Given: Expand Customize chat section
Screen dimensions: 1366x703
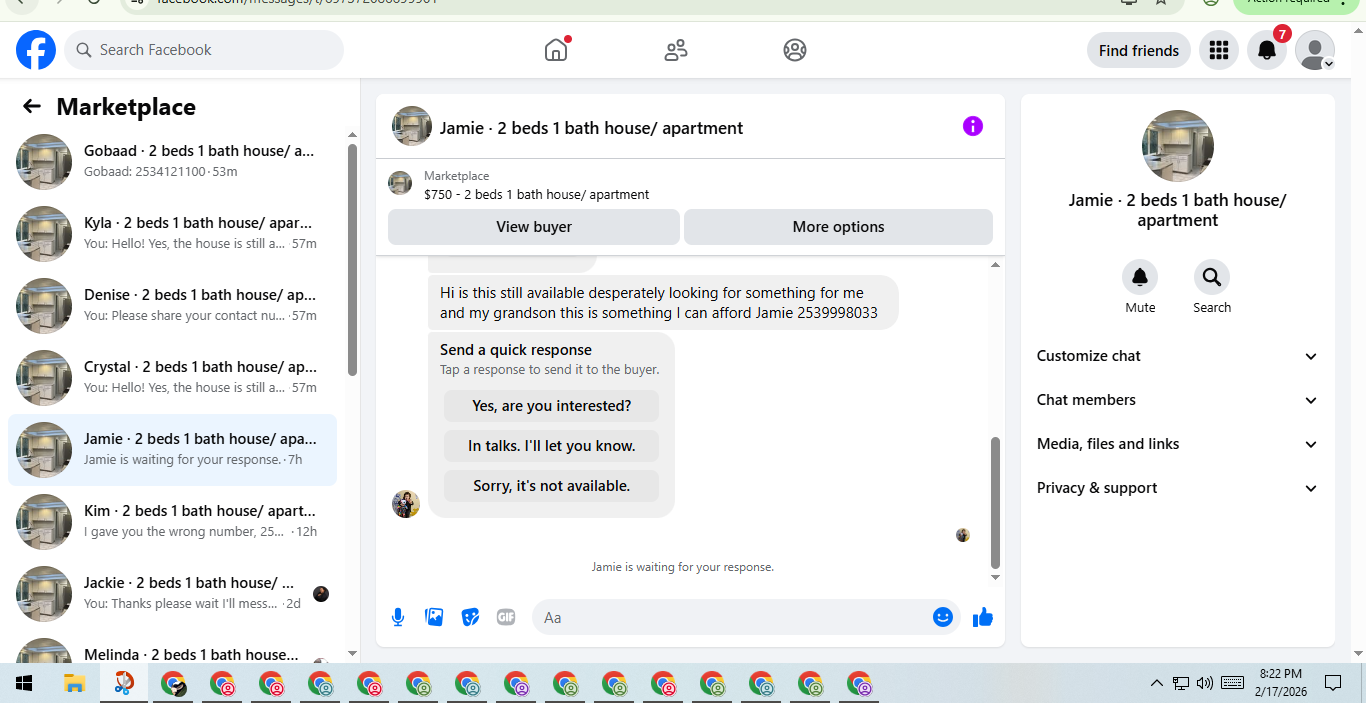Looking at the screenshot, I should [x=1178, y=356].
